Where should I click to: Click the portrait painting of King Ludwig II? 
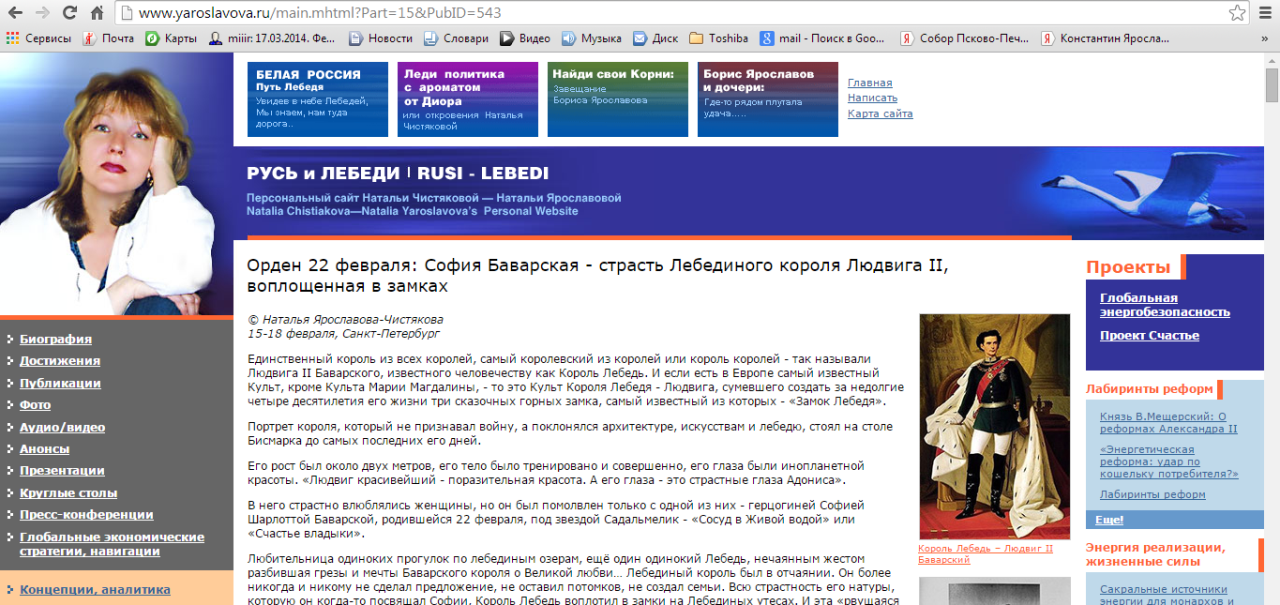995,427
